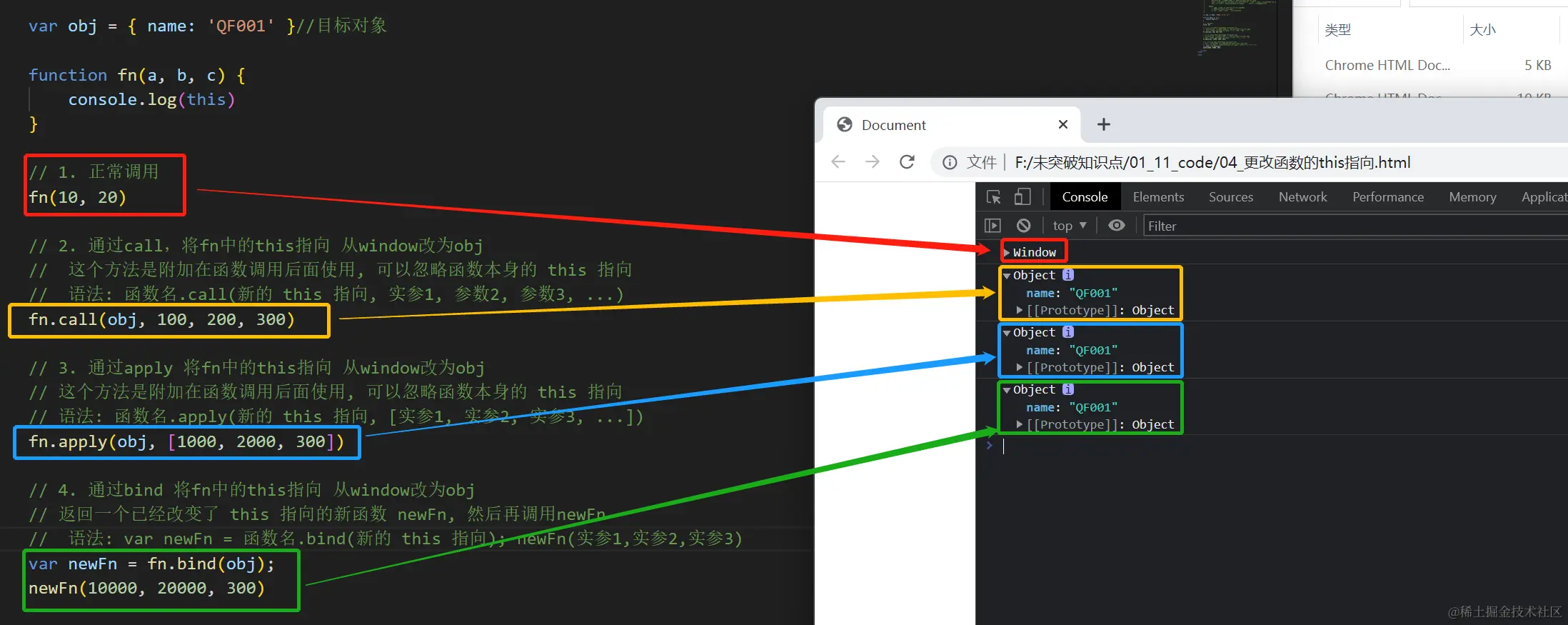Open the Performance tab

point(1388,197)
